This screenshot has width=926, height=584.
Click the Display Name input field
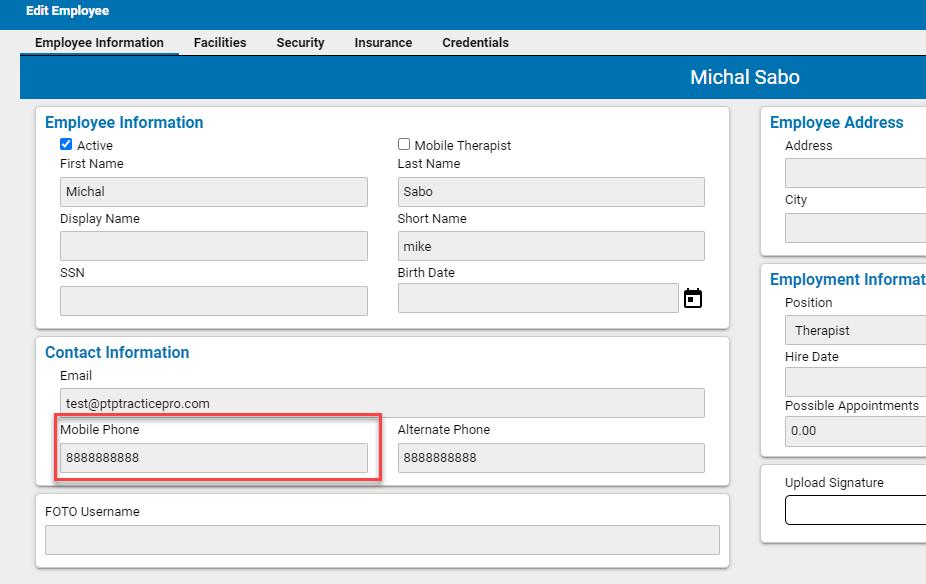[x=213, y=245]
